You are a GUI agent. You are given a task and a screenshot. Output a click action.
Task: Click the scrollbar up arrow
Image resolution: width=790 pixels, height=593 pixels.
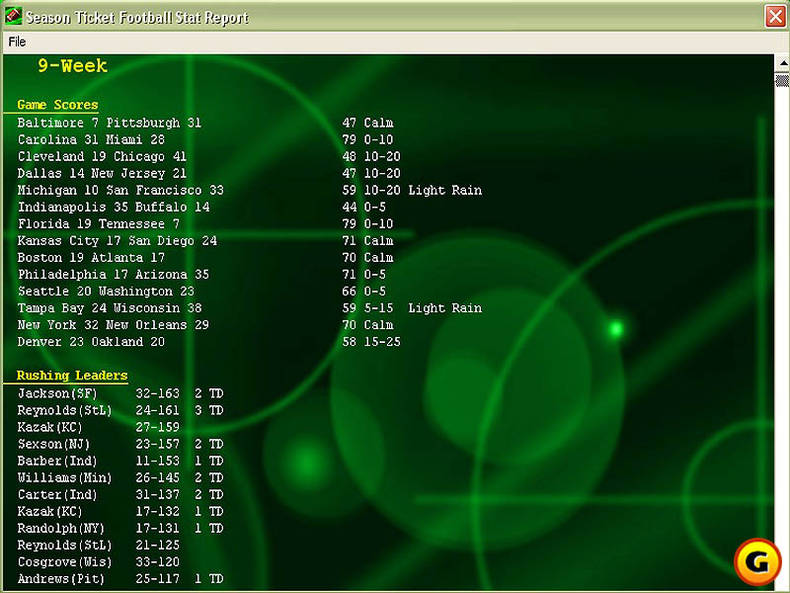[x=782, y=63]
